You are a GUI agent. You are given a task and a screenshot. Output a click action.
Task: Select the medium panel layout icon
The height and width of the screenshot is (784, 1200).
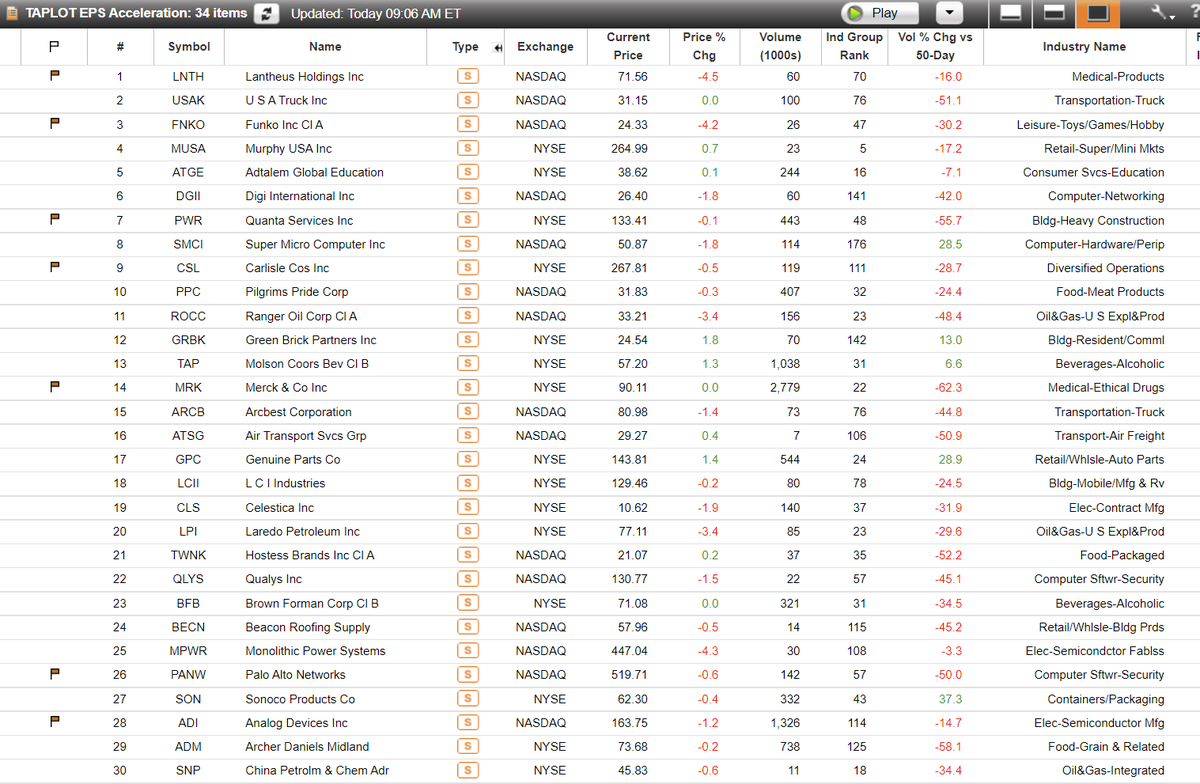[1054, 13]
